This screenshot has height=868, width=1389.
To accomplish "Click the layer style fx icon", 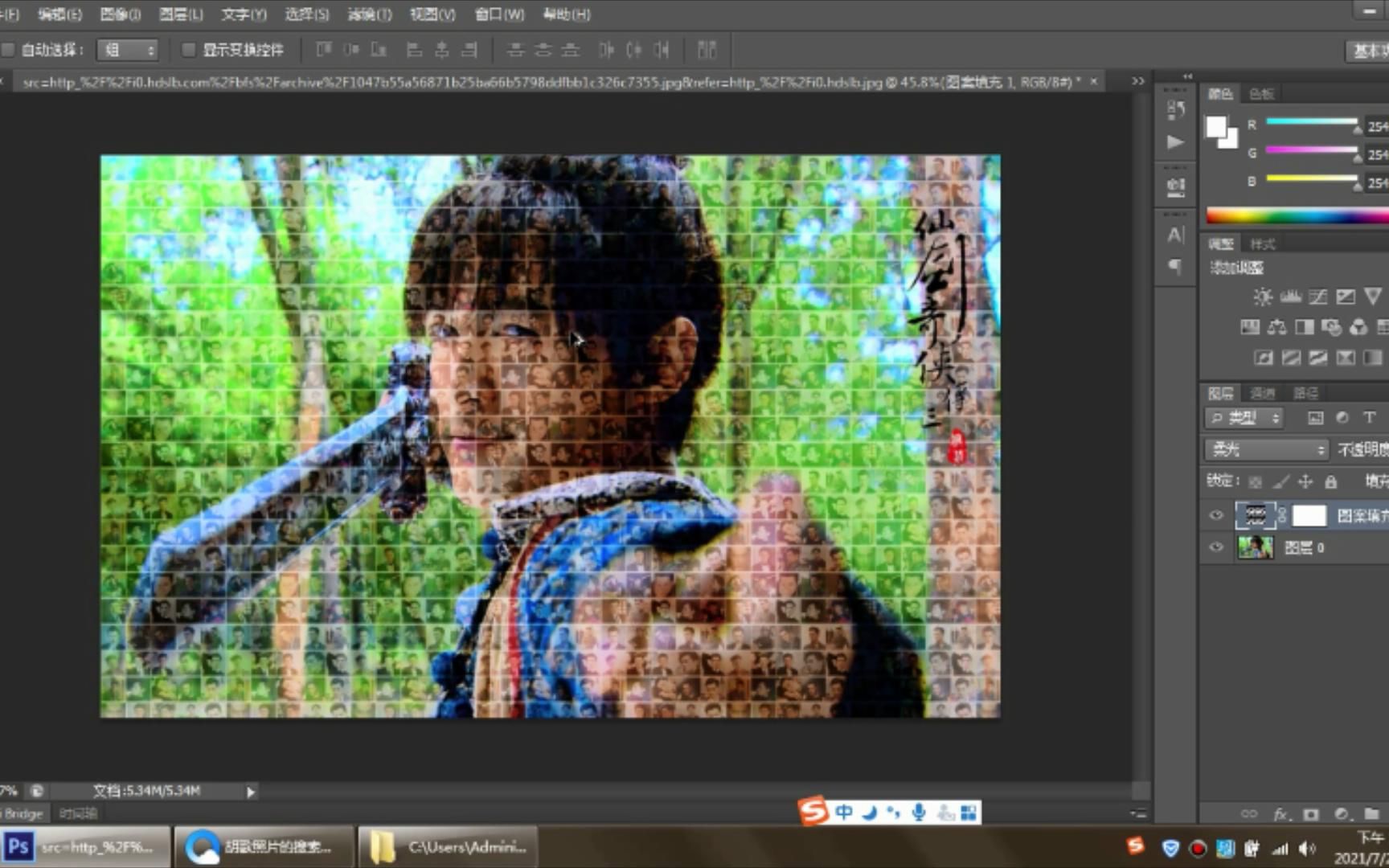I will point(1280,814).
